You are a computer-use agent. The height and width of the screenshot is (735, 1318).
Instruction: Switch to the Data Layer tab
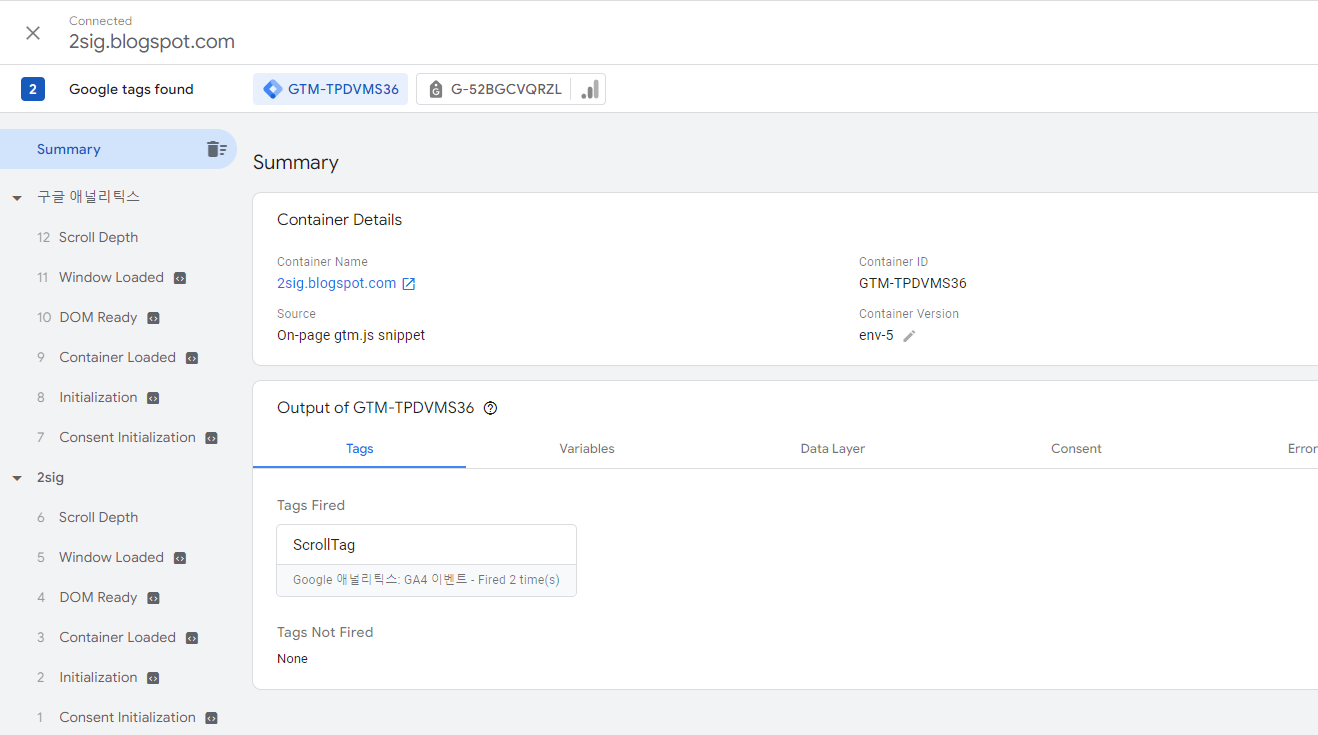[x=833, y=449]
